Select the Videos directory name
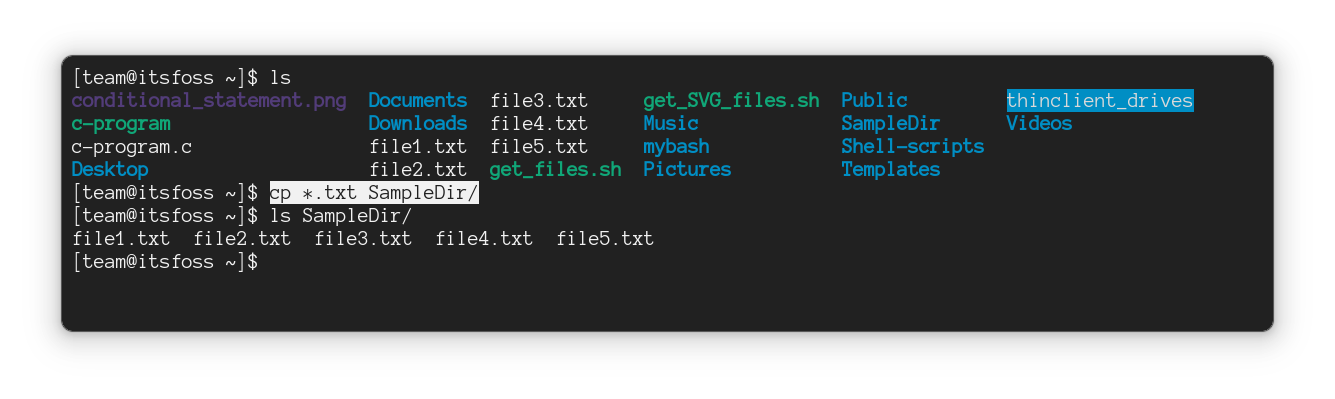Image resolution: width=1335 pixels, height=399 pixels. click(1039, 124)
